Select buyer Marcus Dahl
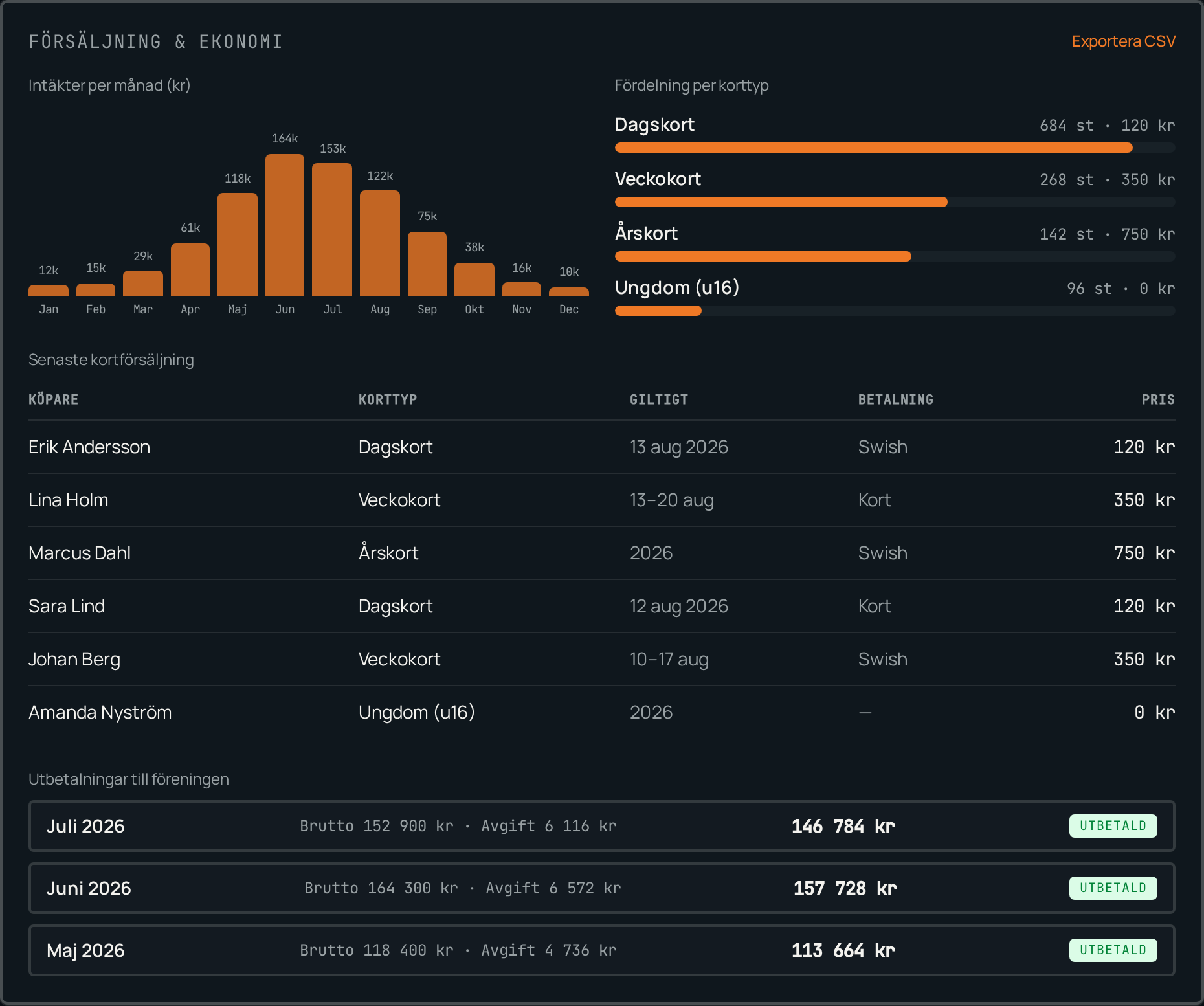The width and height of the screenshot is (1204, 1006). 80,553
